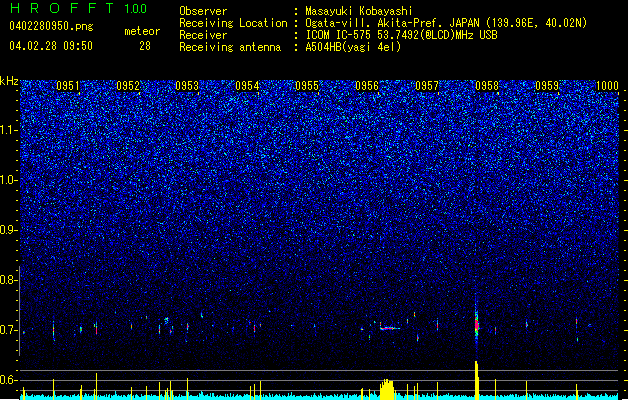
Task: Click the 'Receiving antenna' field label
Action: click(230, 47)
